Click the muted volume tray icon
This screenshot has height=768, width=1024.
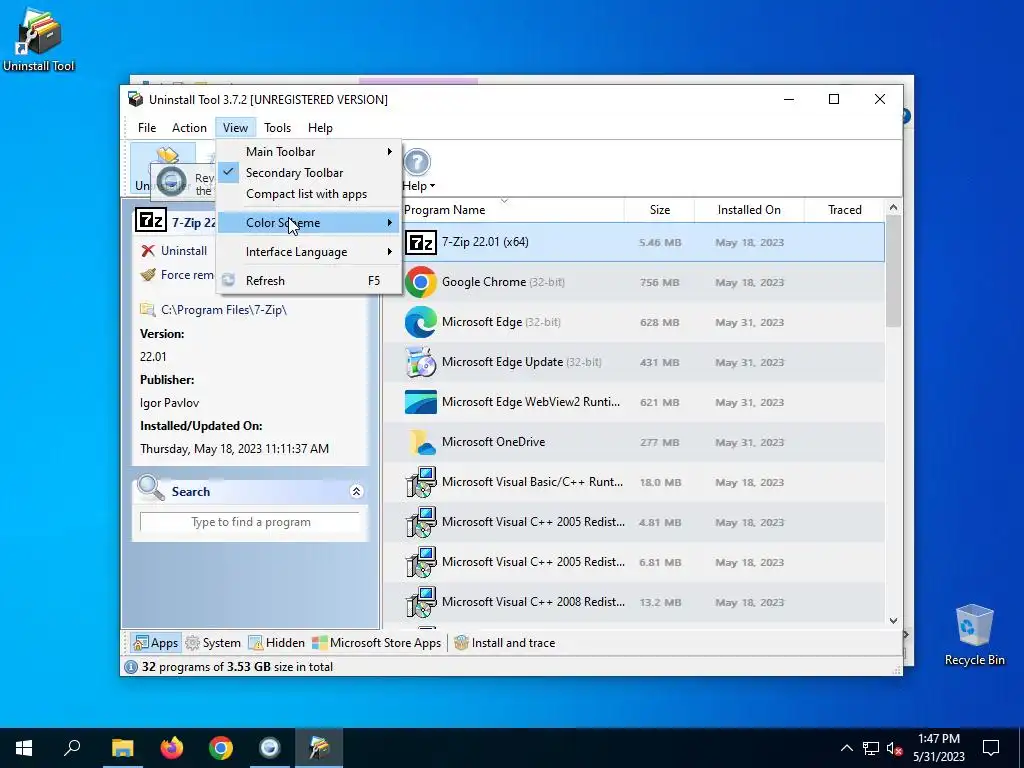[x=894, y=748]
